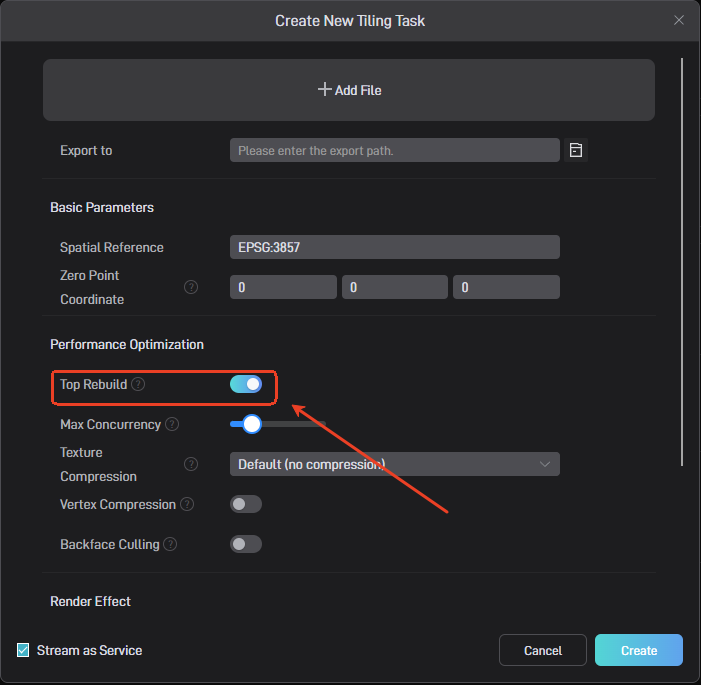Click the second Zero Point Coordinate field
The image size is (701, 685).
pyautogui.click(x=395, y=287)
